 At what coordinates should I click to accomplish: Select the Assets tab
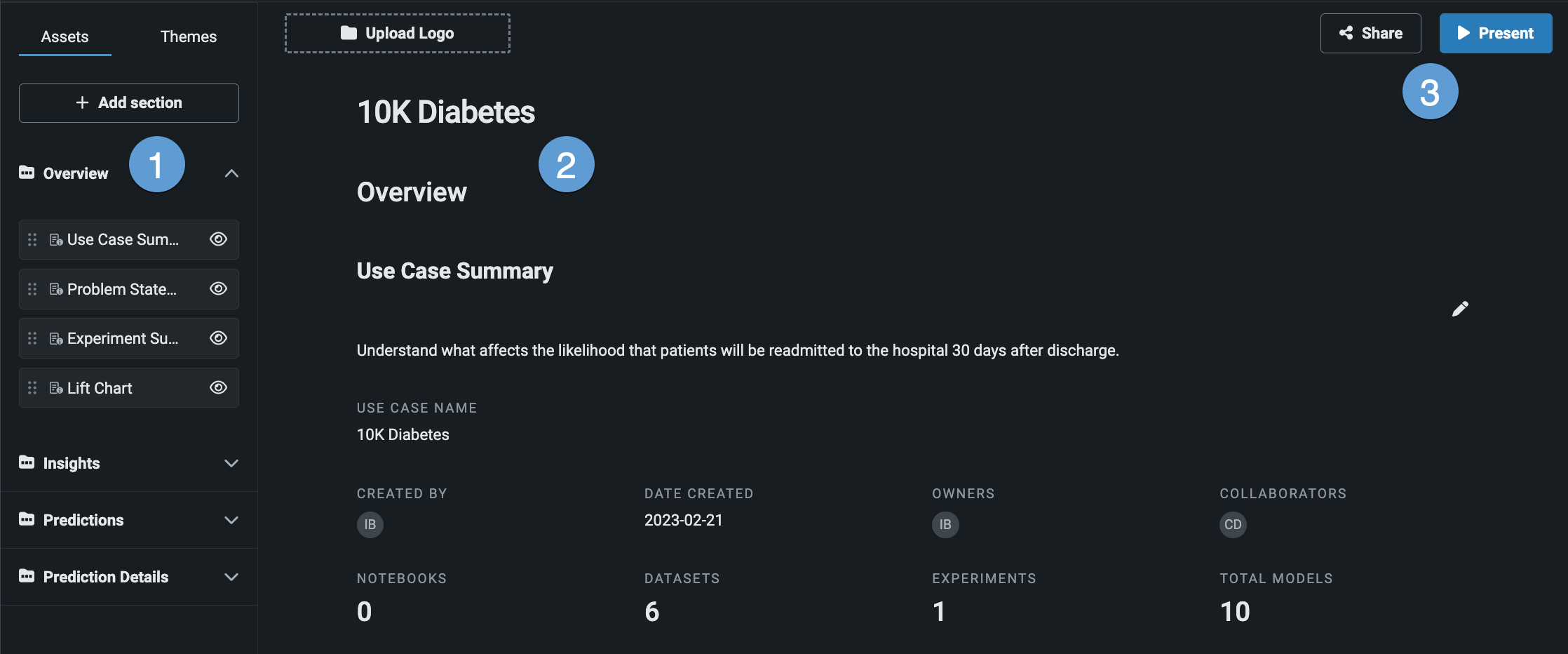point(65,36)
